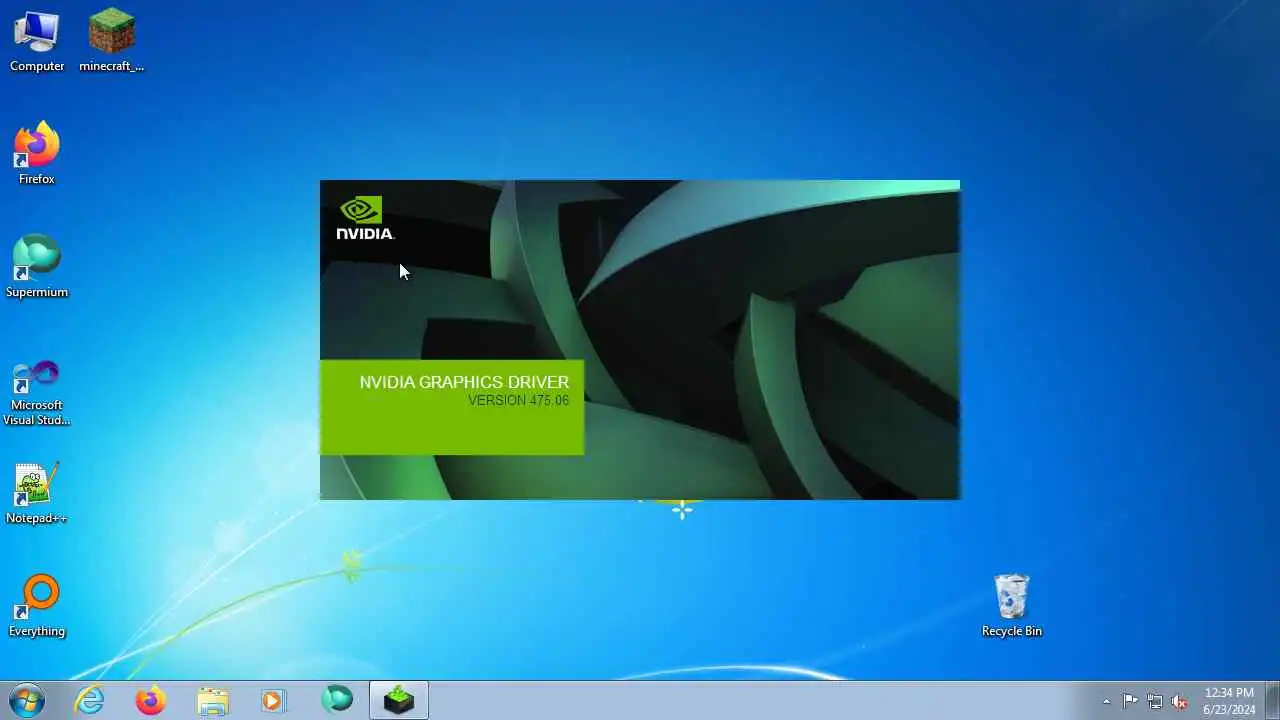Launch Firefox from the taskbar
The height and width of the screenshot is (720, 1280).
[x=151, y=701]
